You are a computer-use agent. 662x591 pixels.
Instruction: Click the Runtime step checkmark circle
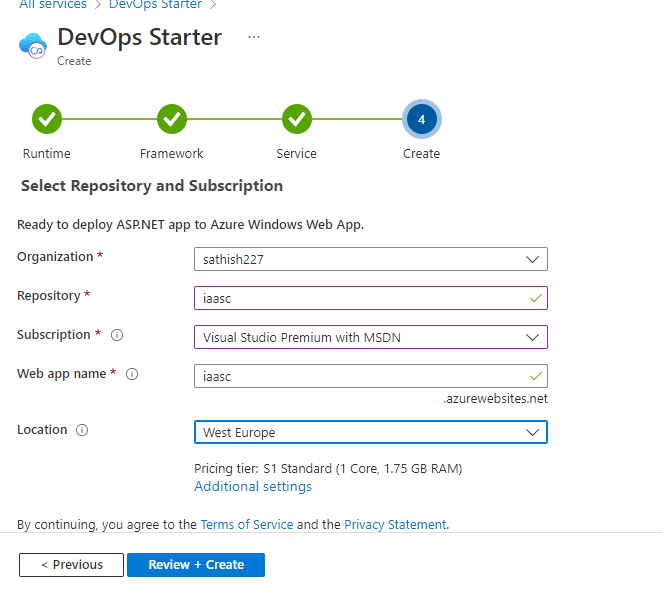click(x=47, y=120)
